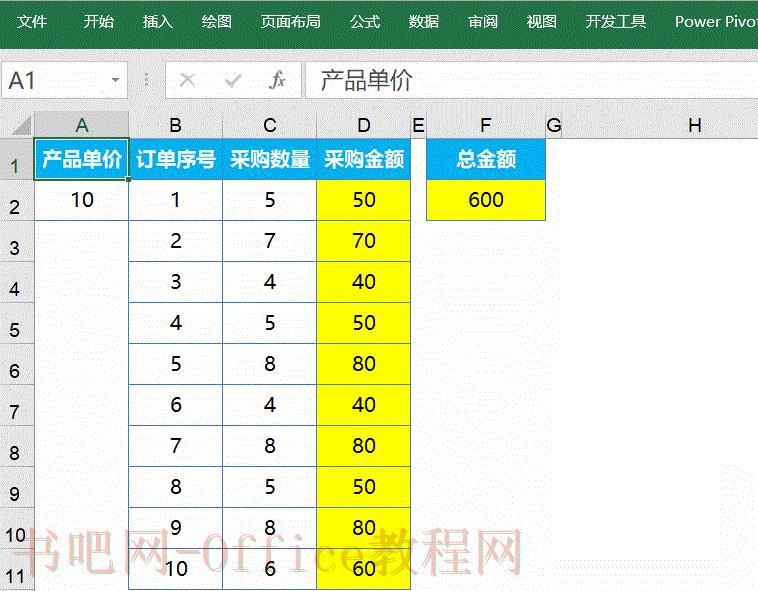This screenshot has height=591, width=758.
Task: Switch to the 插入 ribbon tab
Action: pyautogui.click(x=158, y=22)
